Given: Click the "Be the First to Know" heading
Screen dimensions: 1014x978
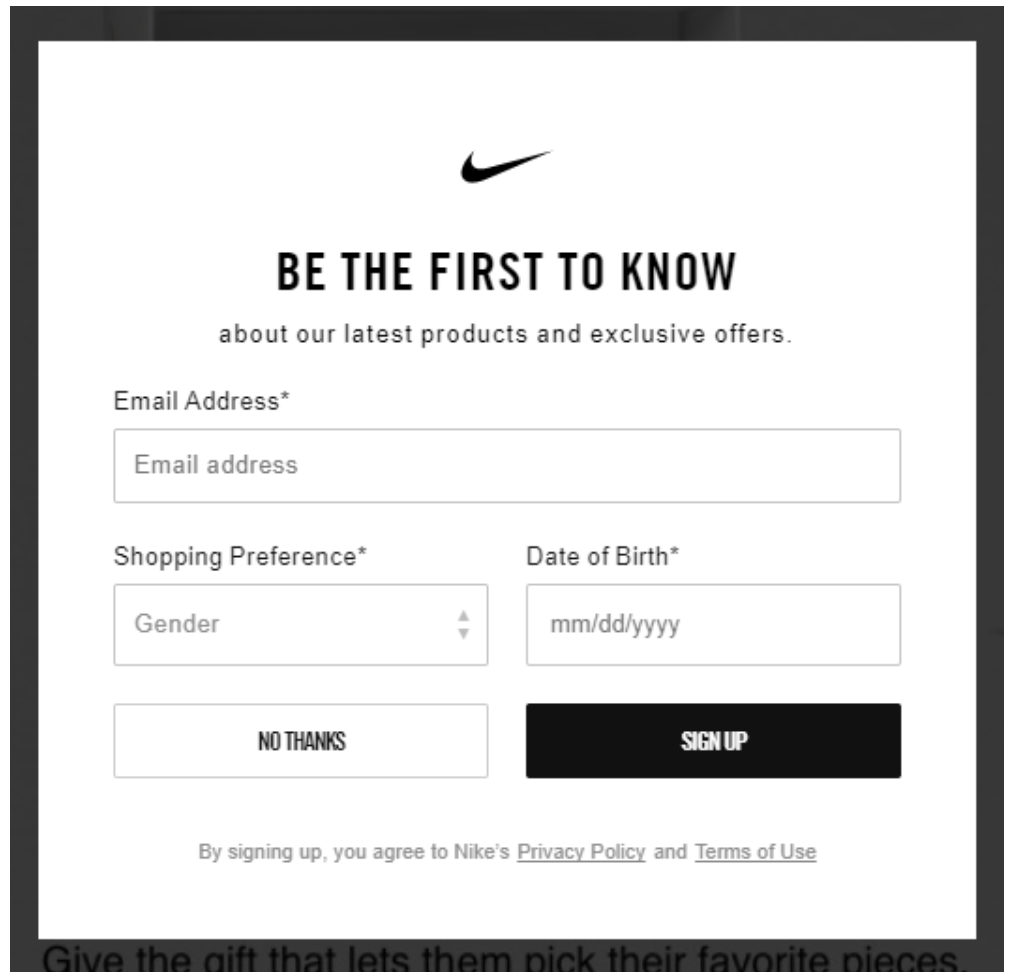Looking at the screenshot, I should 506,272.
